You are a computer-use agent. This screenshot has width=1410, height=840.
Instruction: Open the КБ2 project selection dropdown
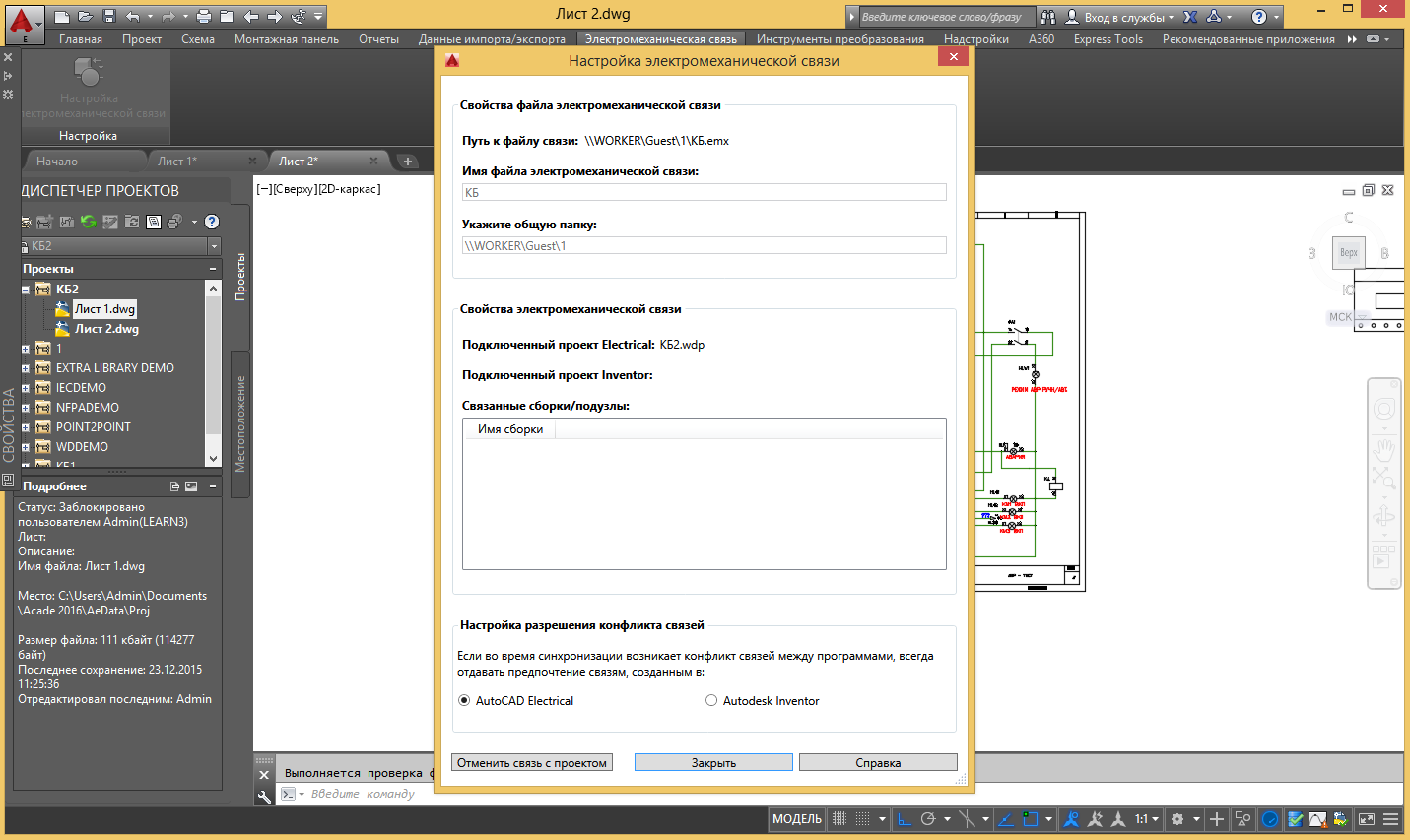pos(214,246)
